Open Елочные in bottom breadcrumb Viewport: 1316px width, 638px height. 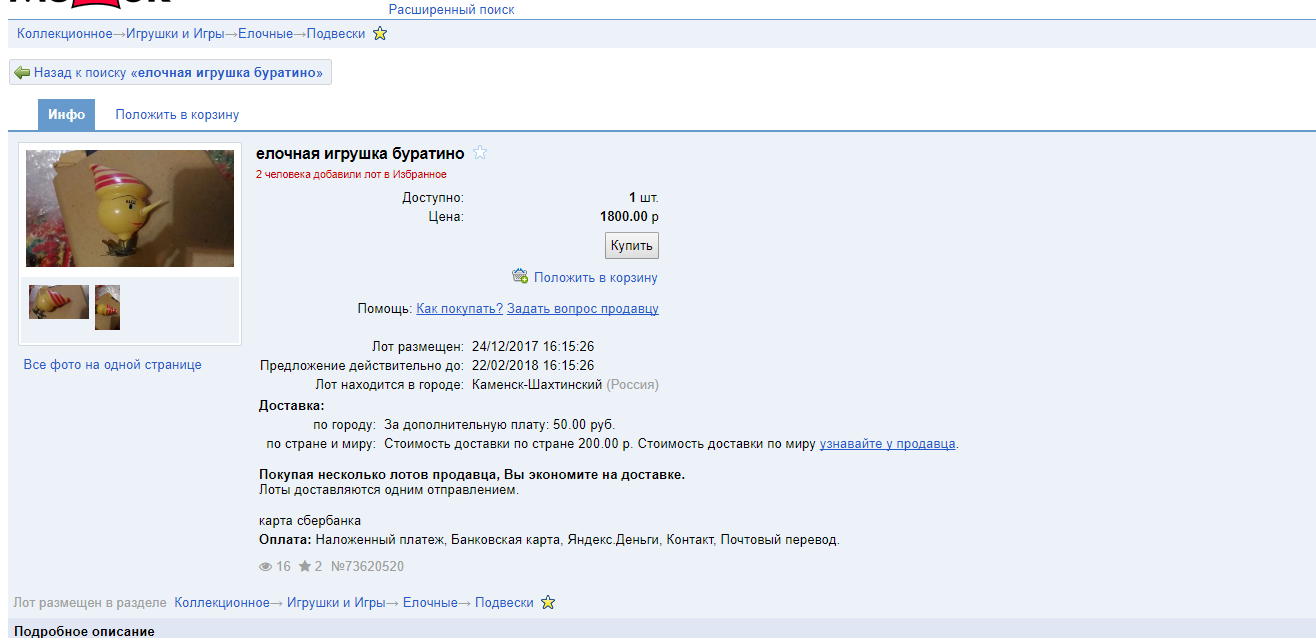tap(430, 602)
